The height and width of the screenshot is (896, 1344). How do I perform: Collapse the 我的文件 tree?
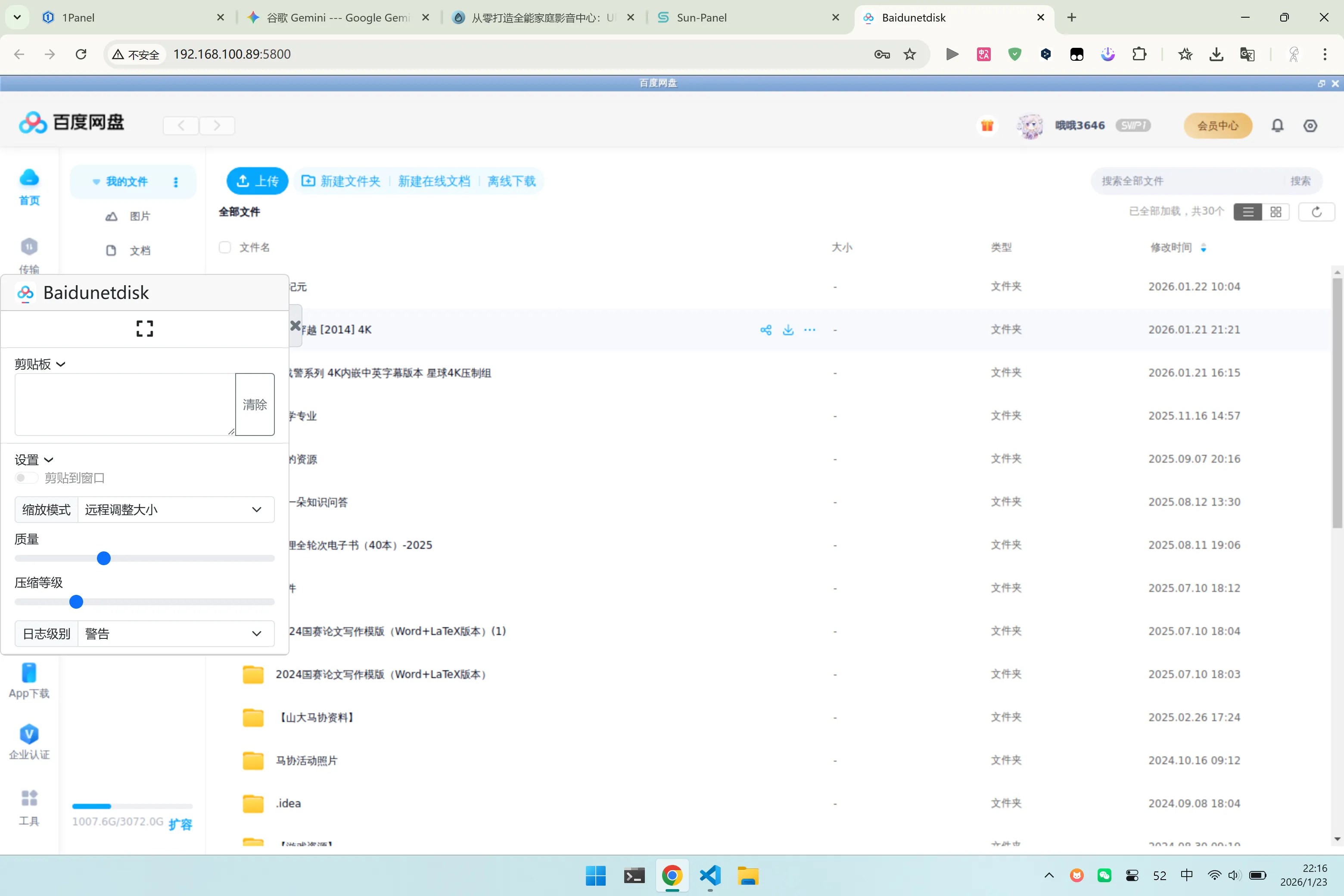(x=96, y=182)
